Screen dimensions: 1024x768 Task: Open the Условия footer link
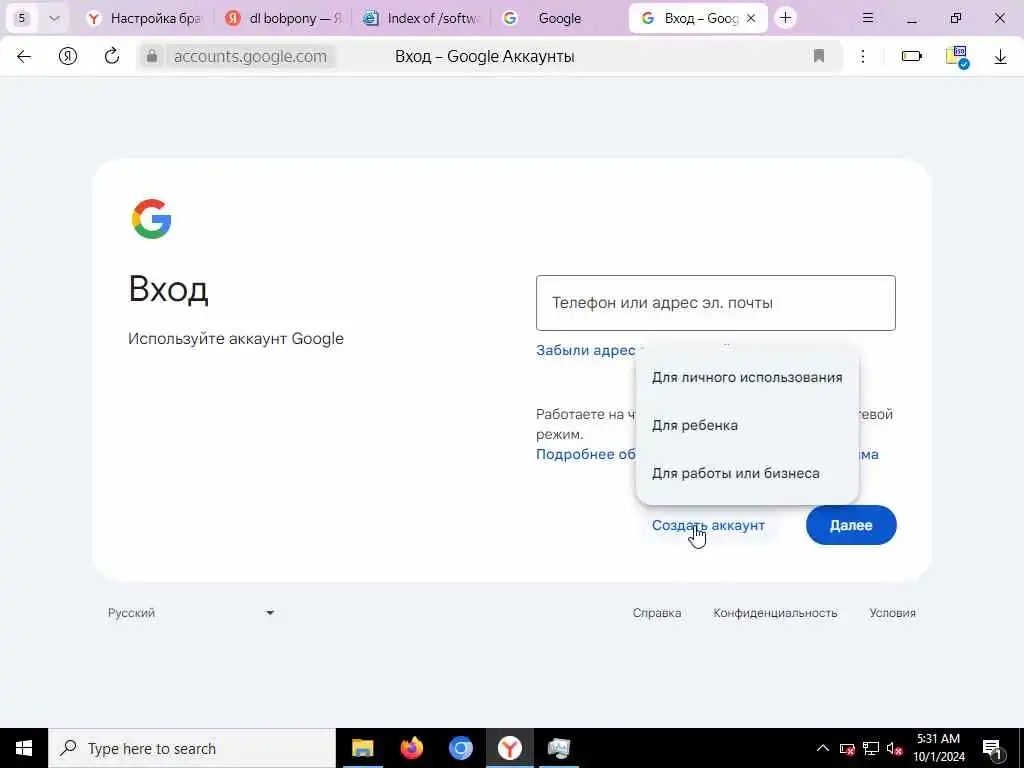point(892,613)
